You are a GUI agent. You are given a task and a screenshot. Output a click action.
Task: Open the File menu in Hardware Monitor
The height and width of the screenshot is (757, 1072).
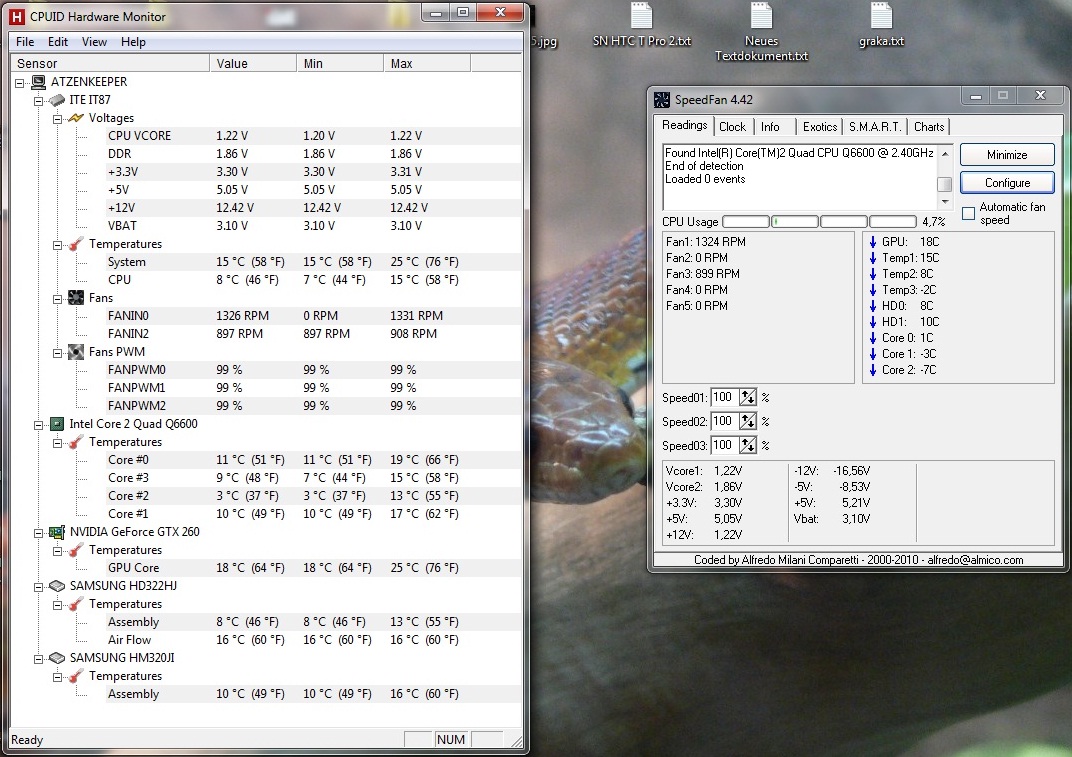click(x=25, y=42)
